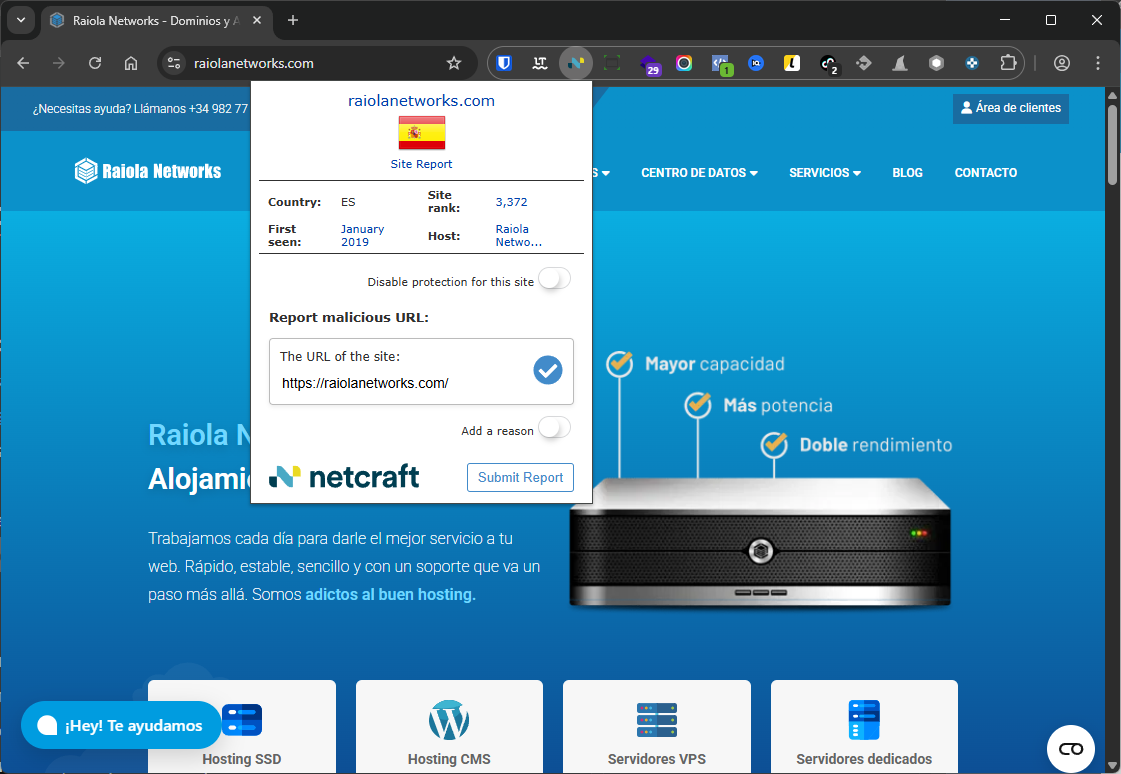The width and height of the screenshot is (1121, 774).
Task: View site information in address bar
Action: (x=174, y=64)
